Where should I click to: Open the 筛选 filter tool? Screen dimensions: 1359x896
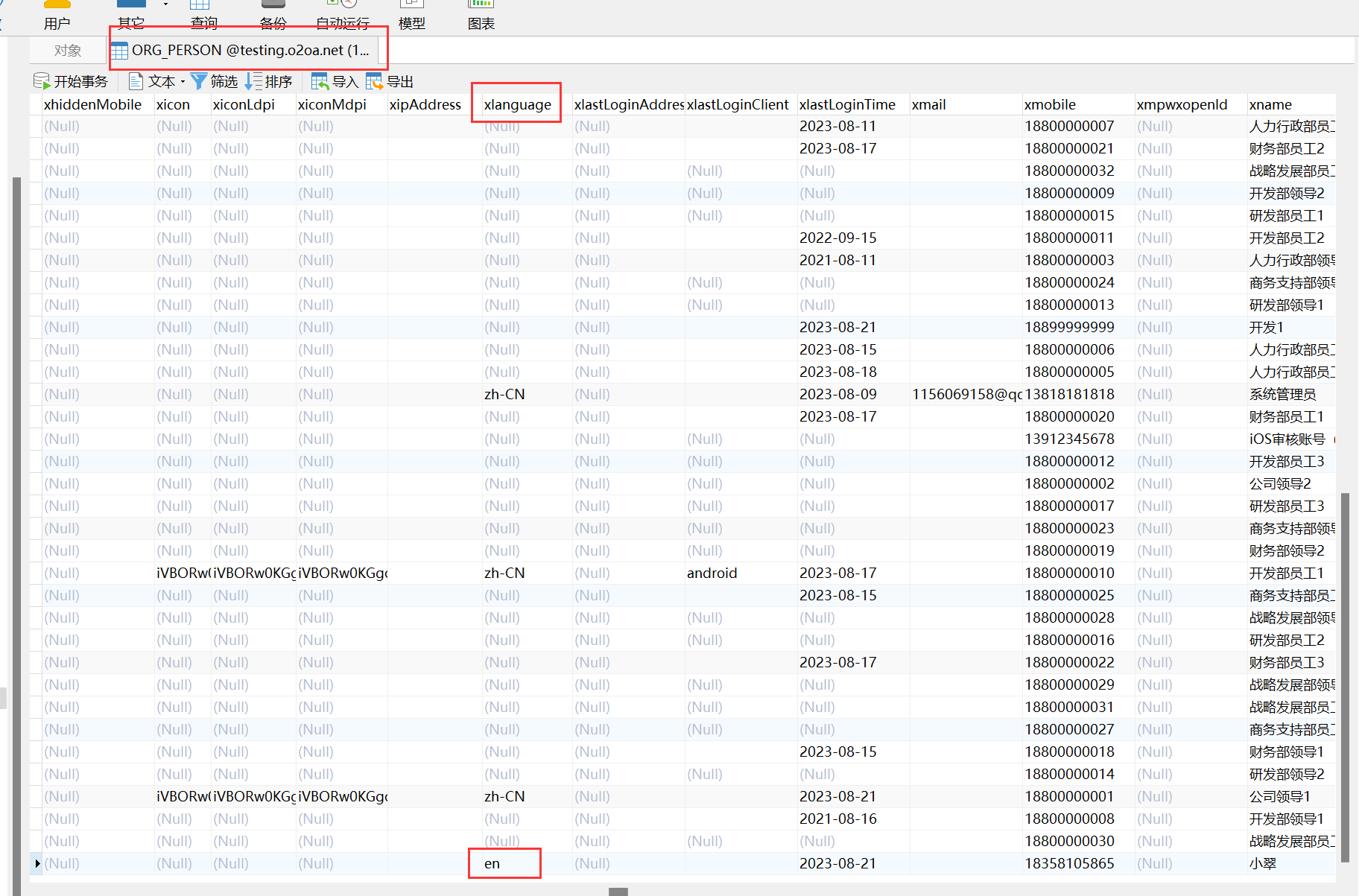[214, 81]
